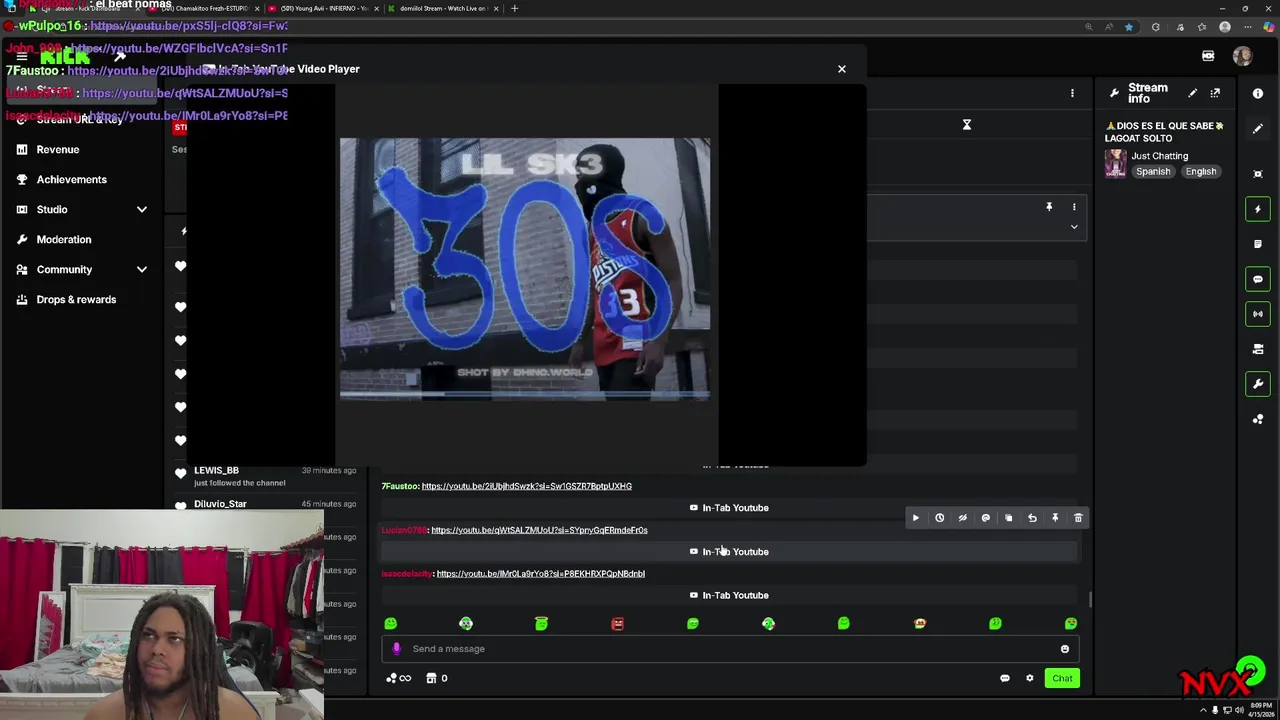The height and width of the screenshot is (720, 1280).
Task: Open the kebab menu on the chat panel header
Action: (x=1072, y=93)
